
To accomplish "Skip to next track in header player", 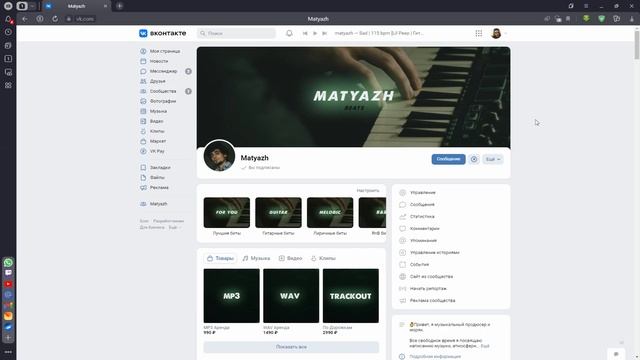I will coord(324,33).
